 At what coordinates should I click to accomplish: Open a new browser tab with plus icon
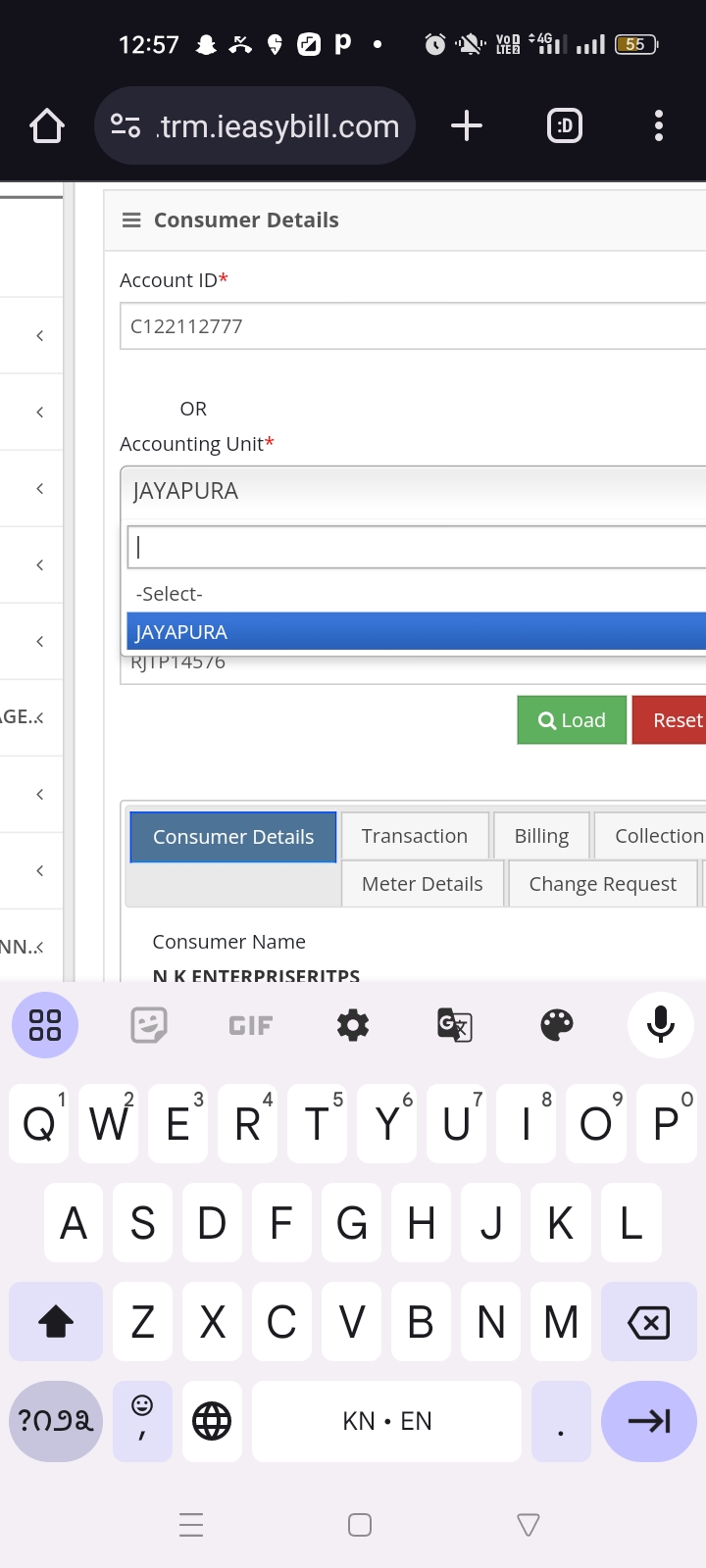[x=467, y=125]
